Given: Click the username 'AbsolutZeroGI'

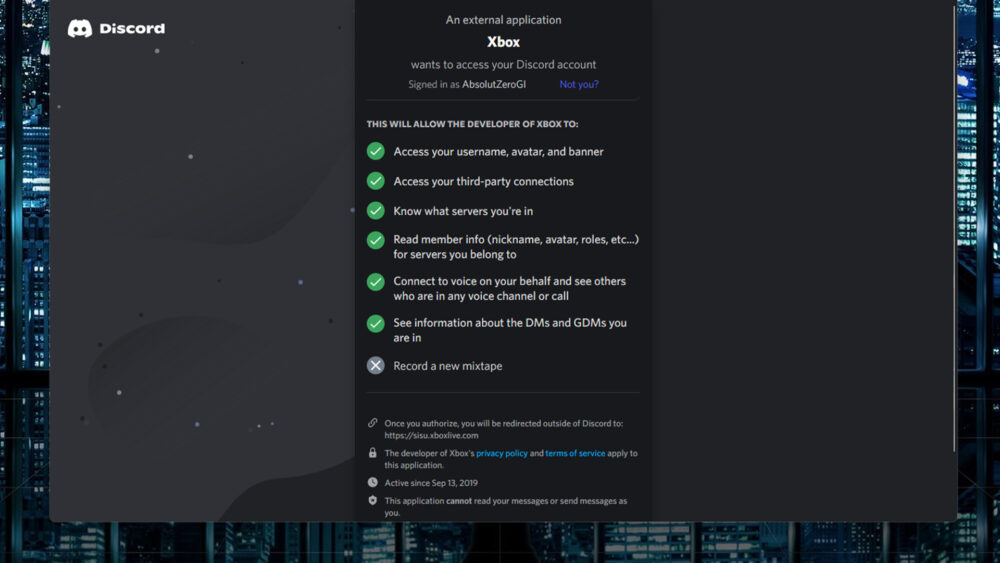Looking at the screenshot, I should (494, 84).
